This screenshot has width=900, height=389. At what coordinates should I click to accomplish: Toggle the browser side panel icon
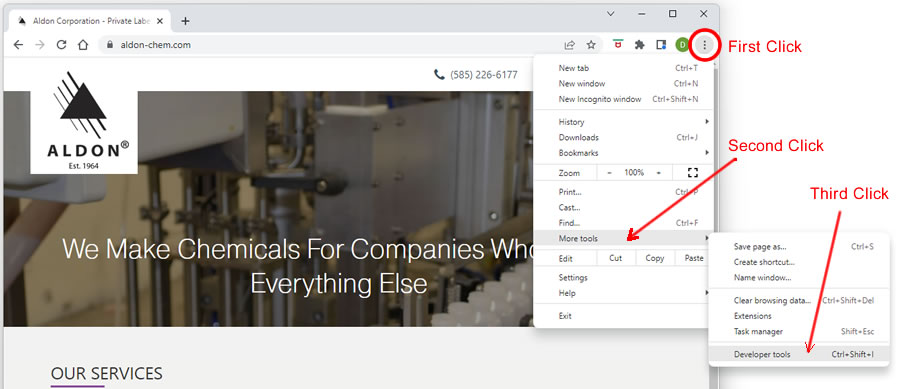pyautogui.click(x=661, y=45)
